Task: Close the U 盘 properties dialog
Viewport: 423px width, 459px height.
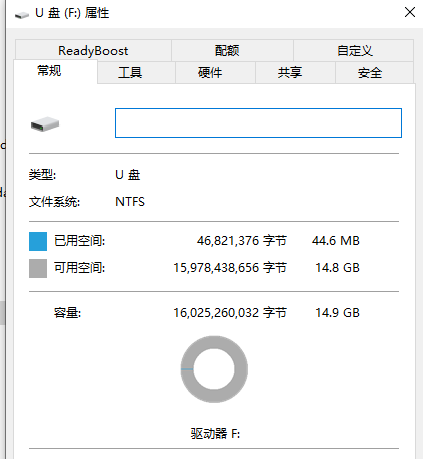Action: coord(410,12)
